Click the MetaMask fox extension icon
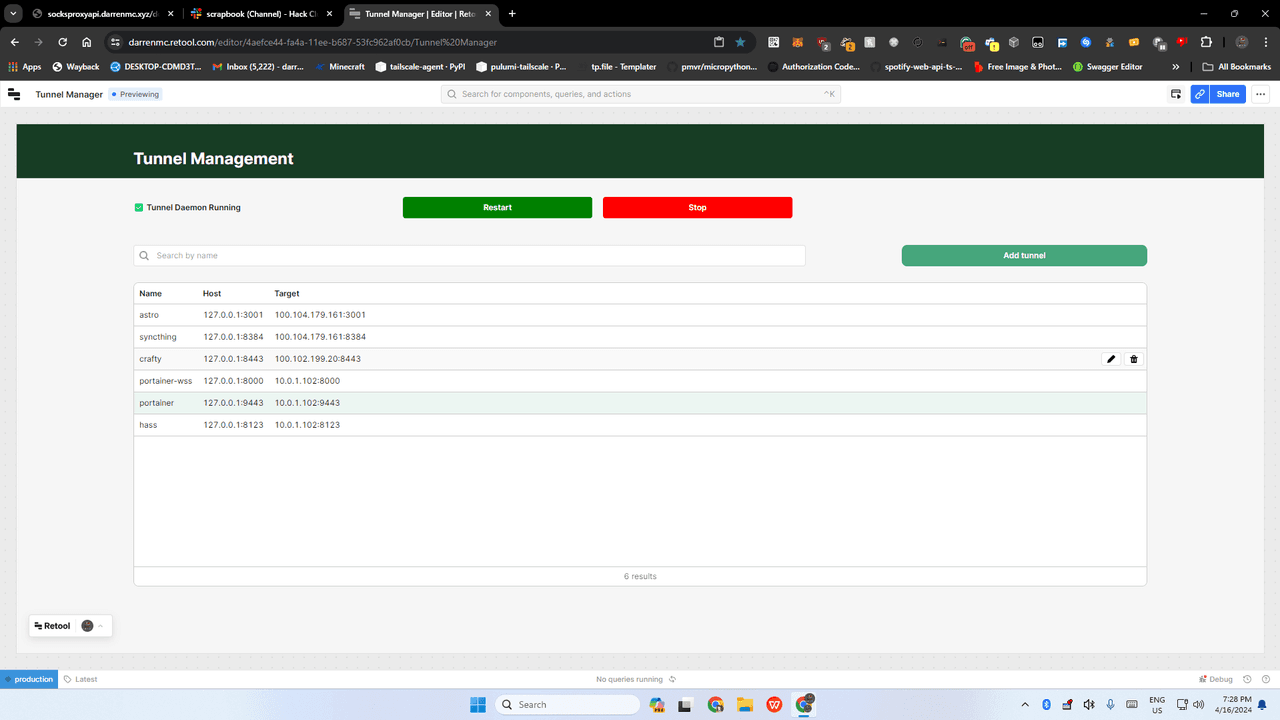The height and width of the screenshot is (720, 1280). tap(798, 43)
